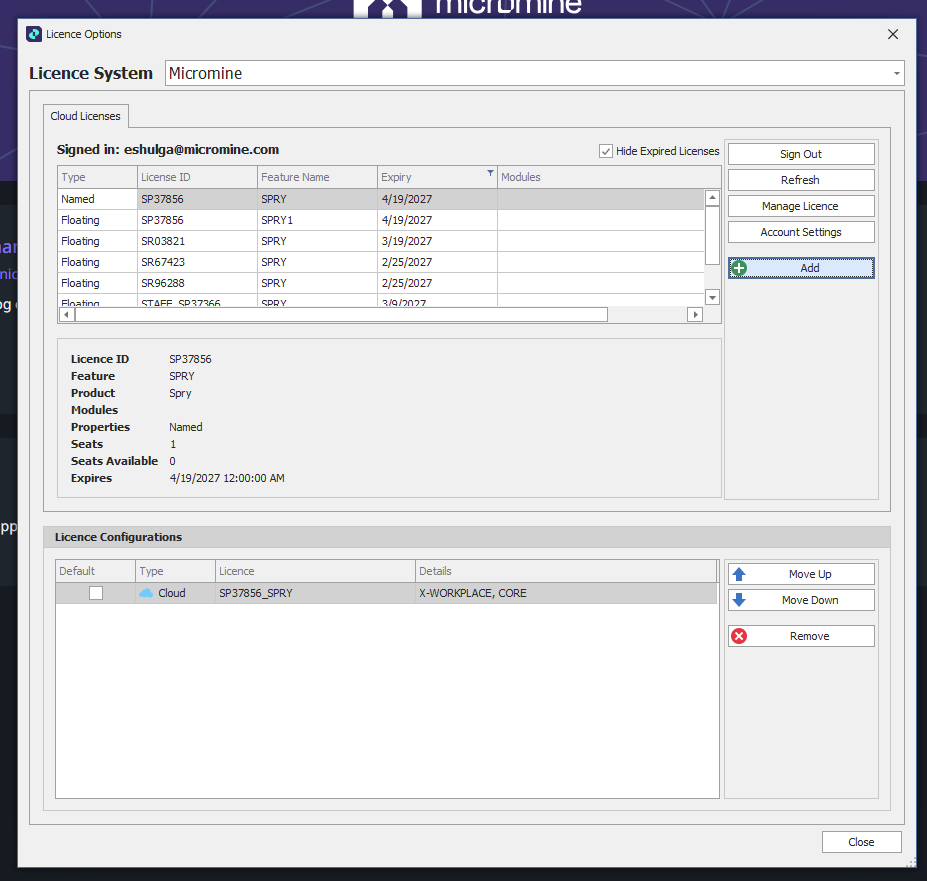
Task: Click the Refresh button
Action: click(x=800, y=180)
